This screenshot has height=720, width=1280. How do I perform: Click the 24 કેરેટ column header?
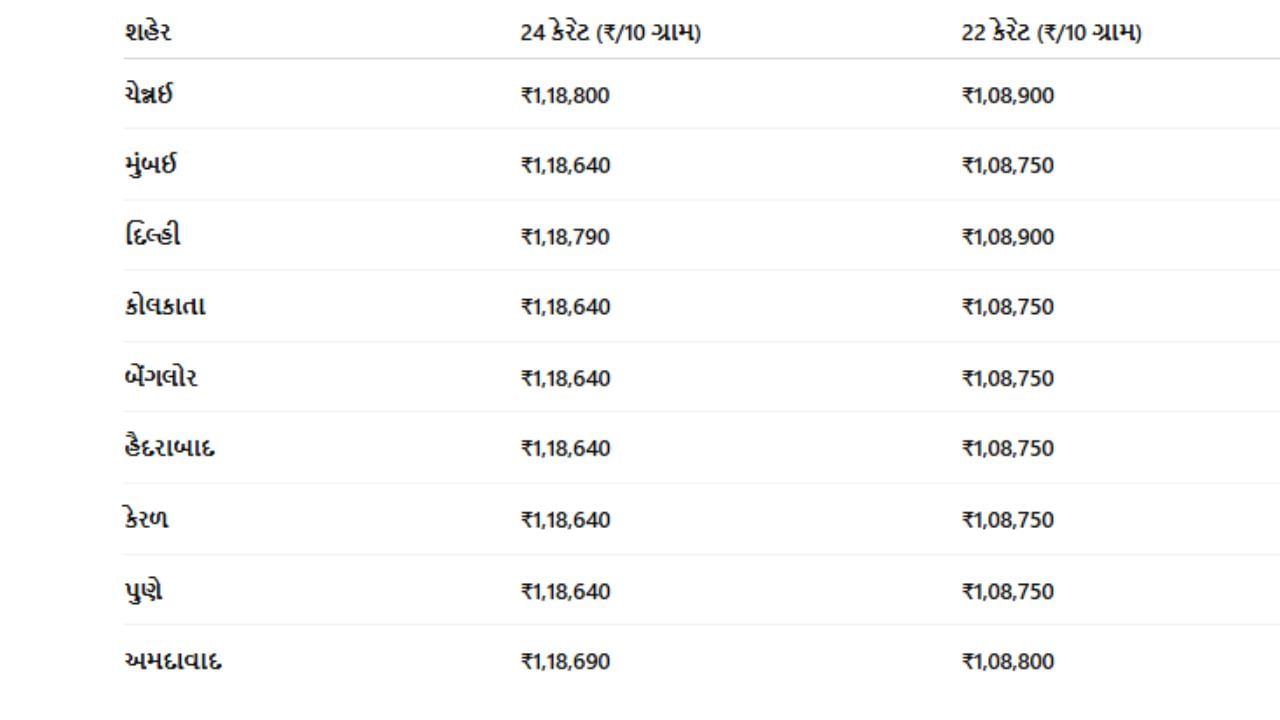(x=610, y=33)
